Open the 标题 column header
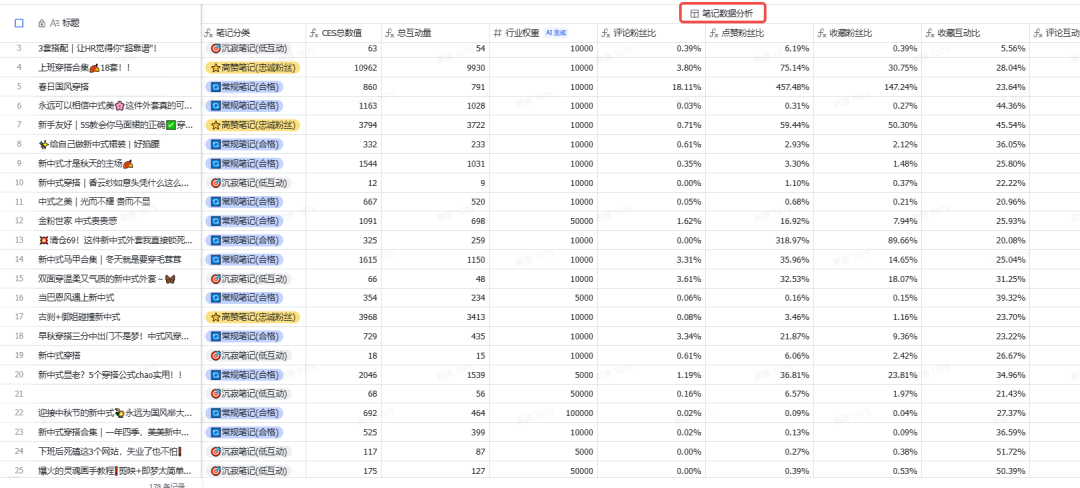 coord(70,23)
